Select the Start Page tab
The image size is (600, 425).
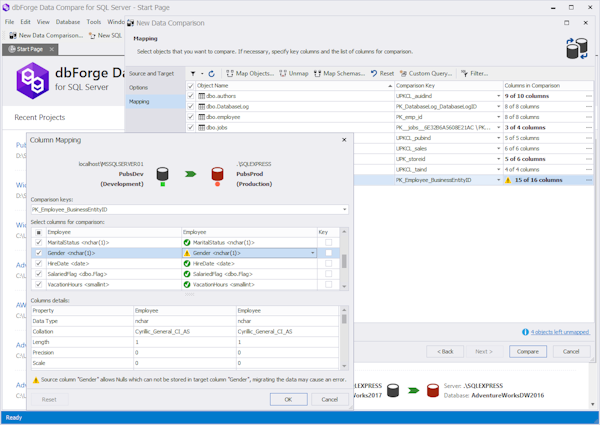coord(30,49)
